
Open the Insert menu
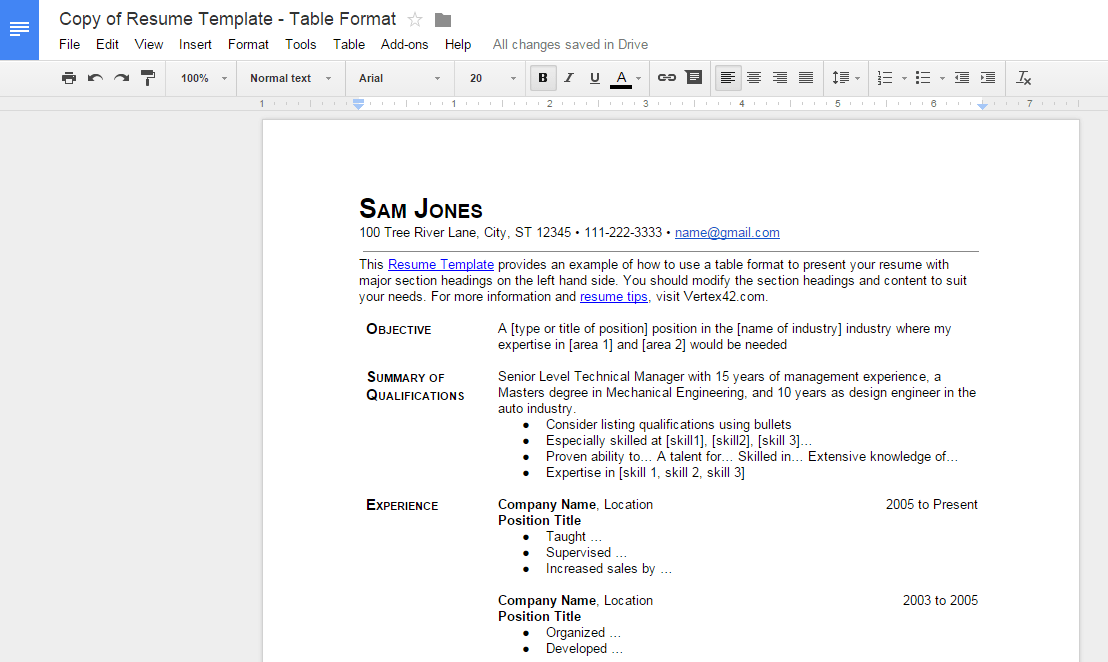click(x=195, y=45)
